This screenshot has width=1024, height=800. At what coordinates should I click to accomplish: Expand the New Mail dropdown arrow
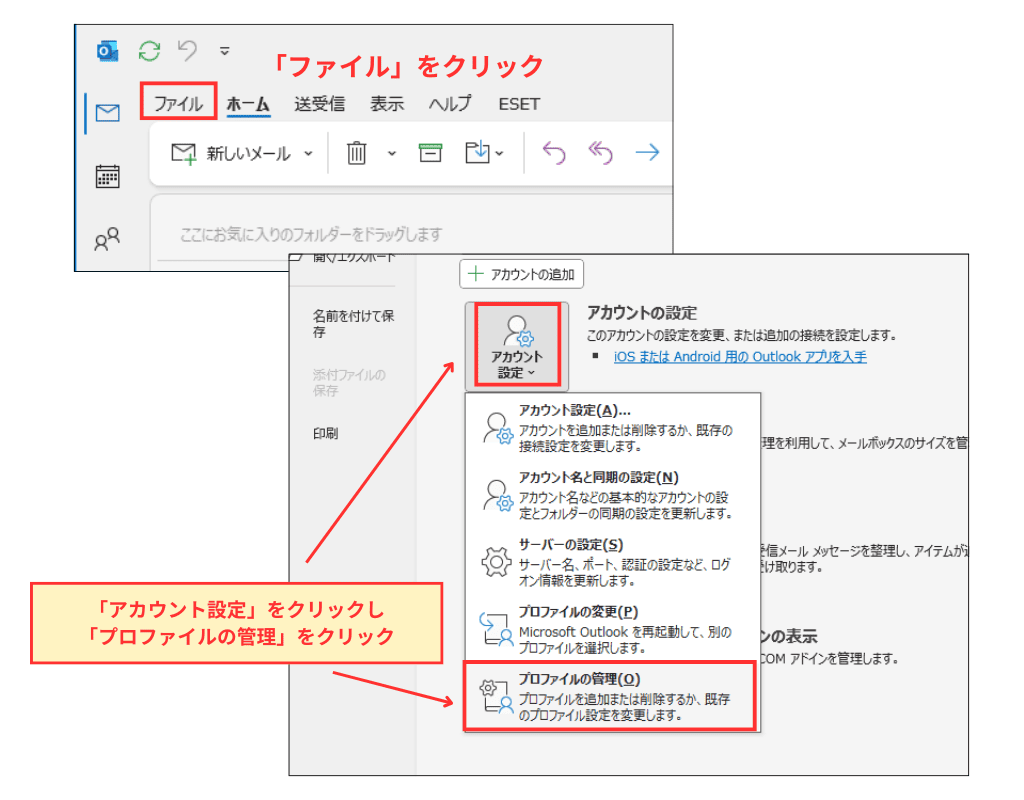[308, 154]
